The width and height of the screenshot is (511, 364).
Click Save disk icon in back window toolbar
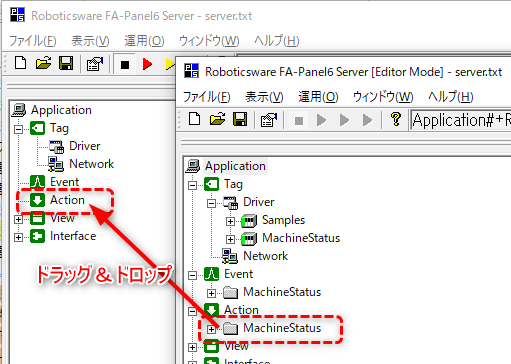tap(66, 63)
